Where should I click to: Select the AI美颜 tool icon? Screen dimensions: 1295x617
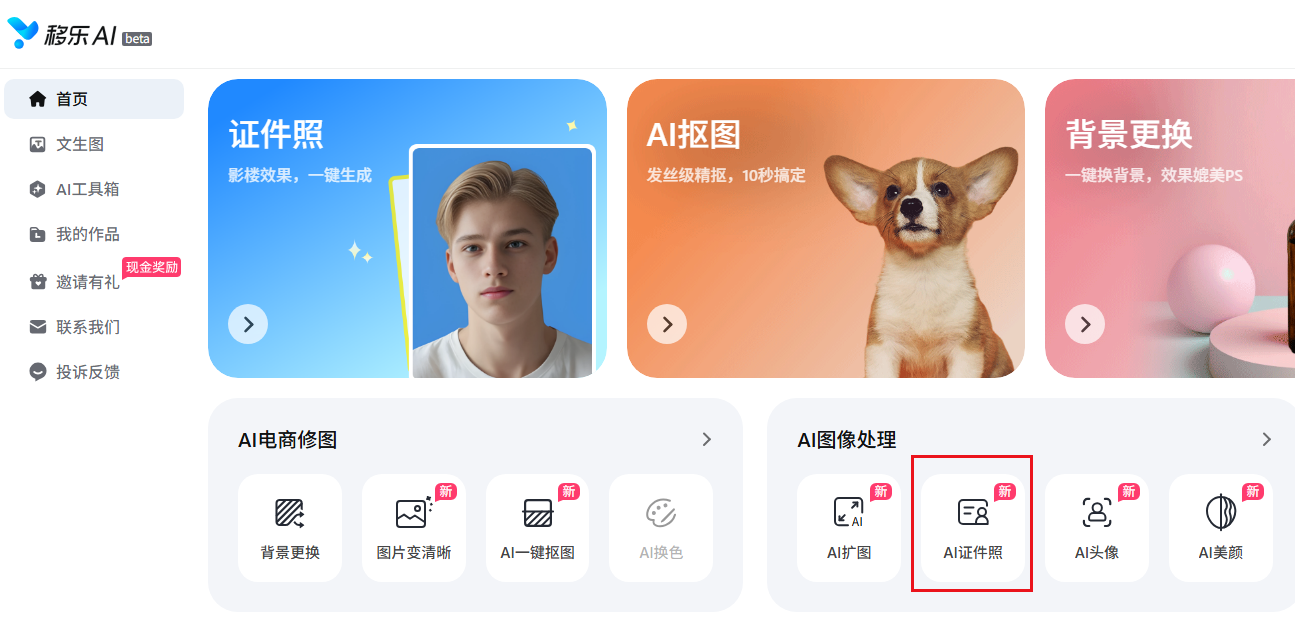click(1220, 513)
